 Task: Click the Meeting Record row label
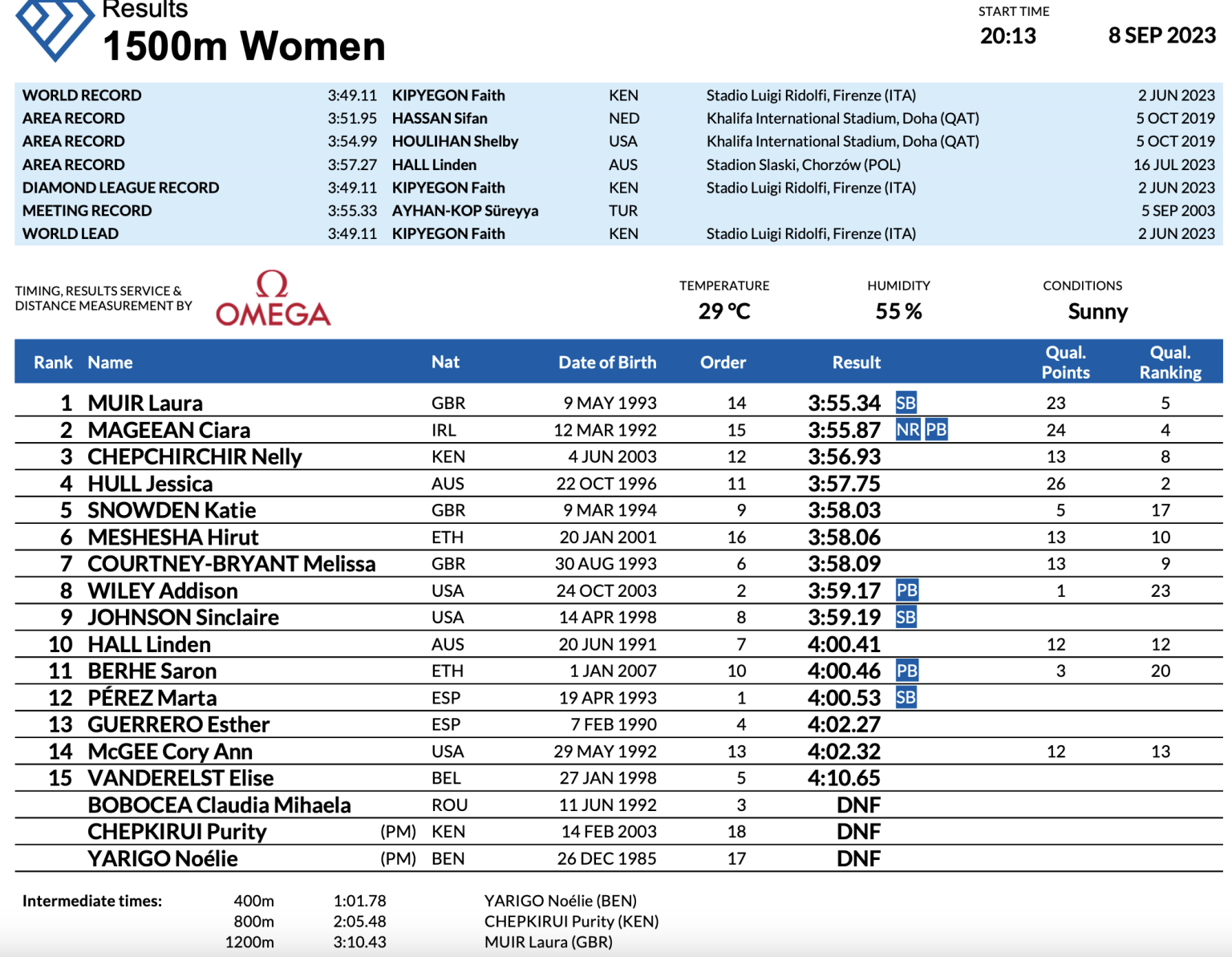coord(87,211)
